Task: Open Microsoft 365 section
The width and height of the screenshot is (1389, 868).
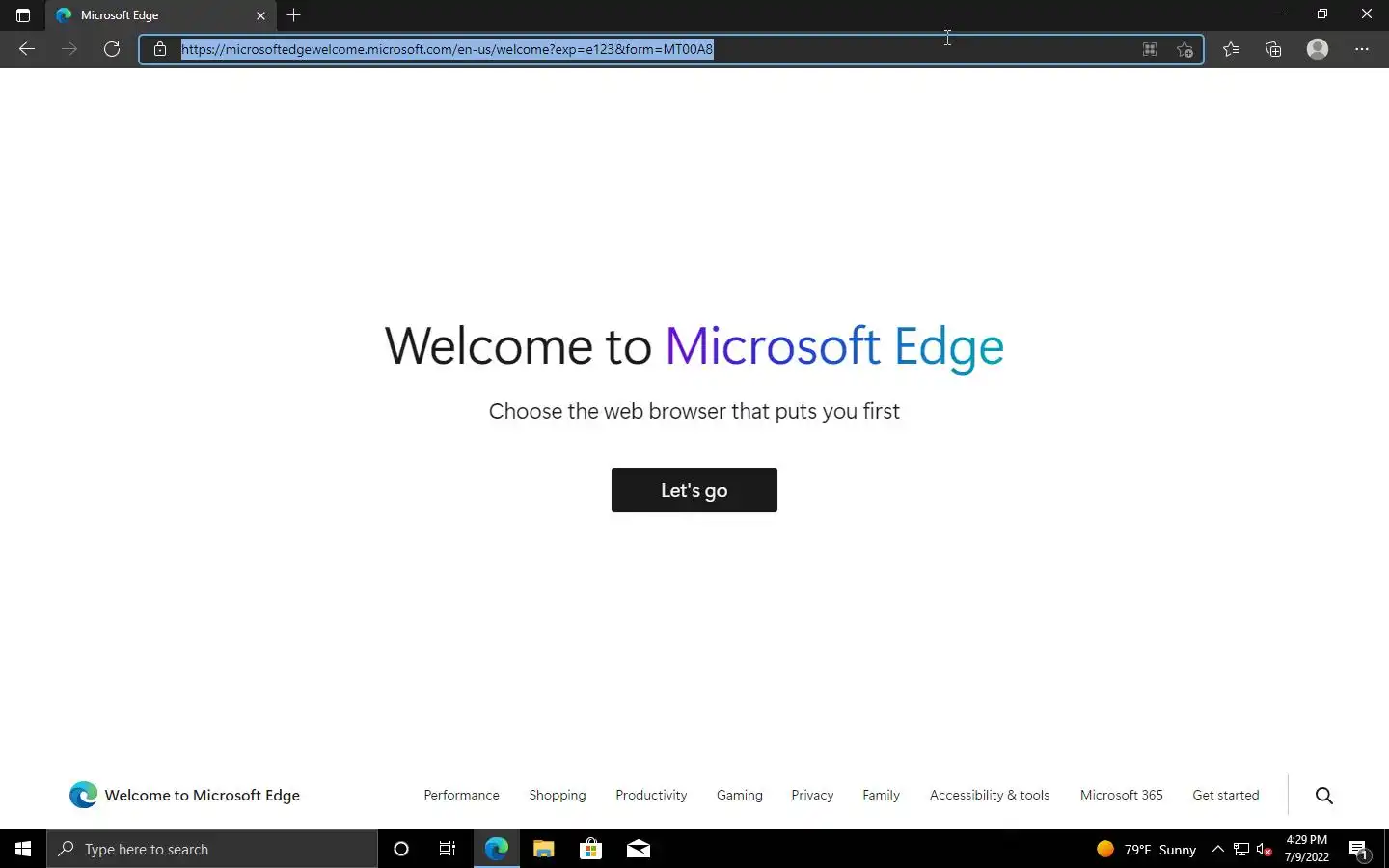Action: coord(1122,795)
